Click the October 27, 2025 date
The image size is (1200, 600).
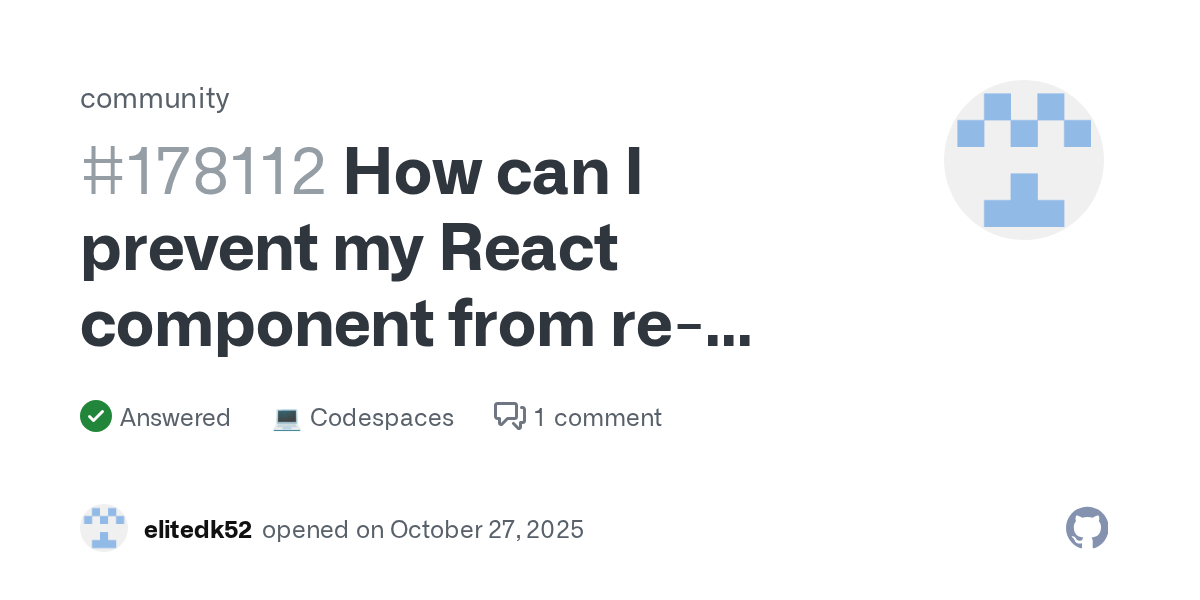point(486,529)
